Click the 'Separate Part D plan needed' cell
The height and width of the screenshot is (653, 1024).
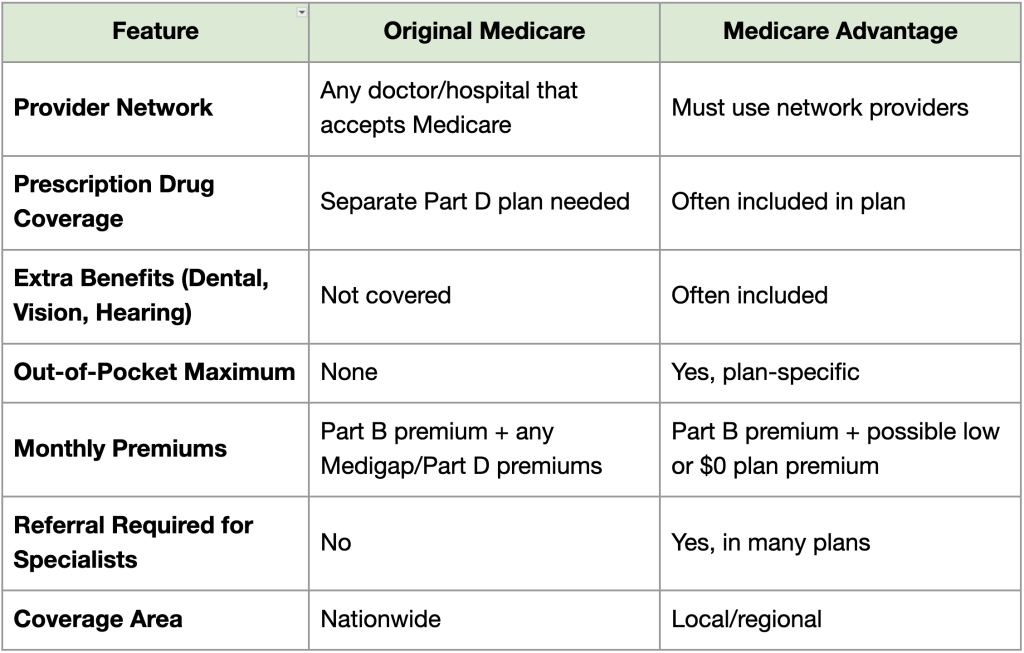point(475,201)
